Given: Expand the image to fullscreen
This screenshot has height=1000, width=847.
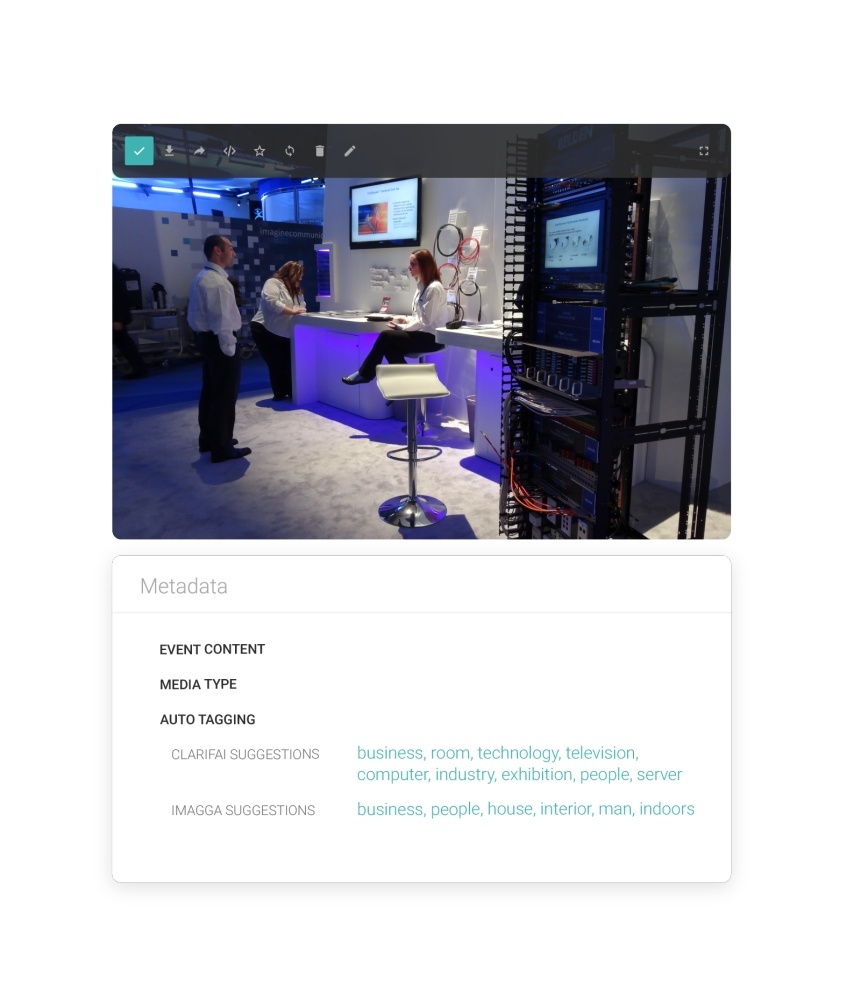Looking at the screenshot, I should pyautogui.click(x=703, y=151).
